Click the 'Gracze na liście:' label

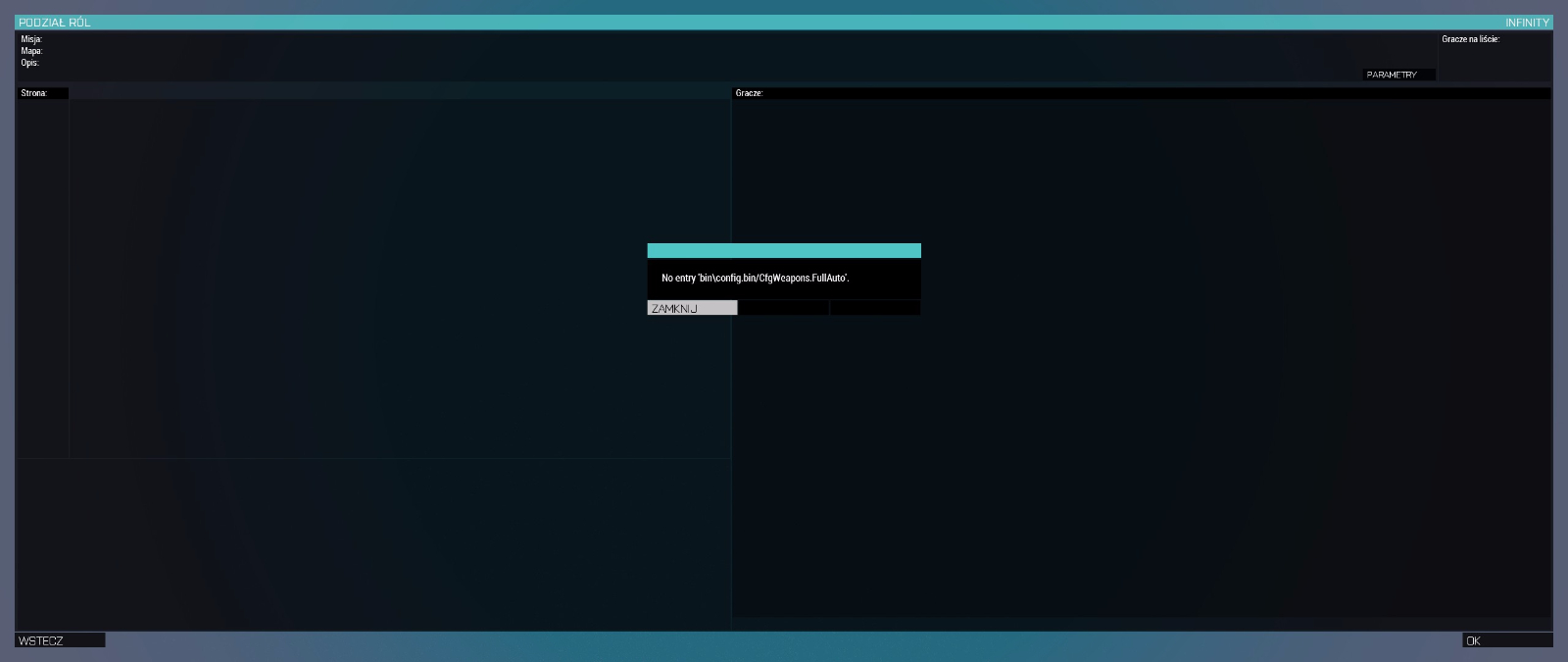point(1470,39)
